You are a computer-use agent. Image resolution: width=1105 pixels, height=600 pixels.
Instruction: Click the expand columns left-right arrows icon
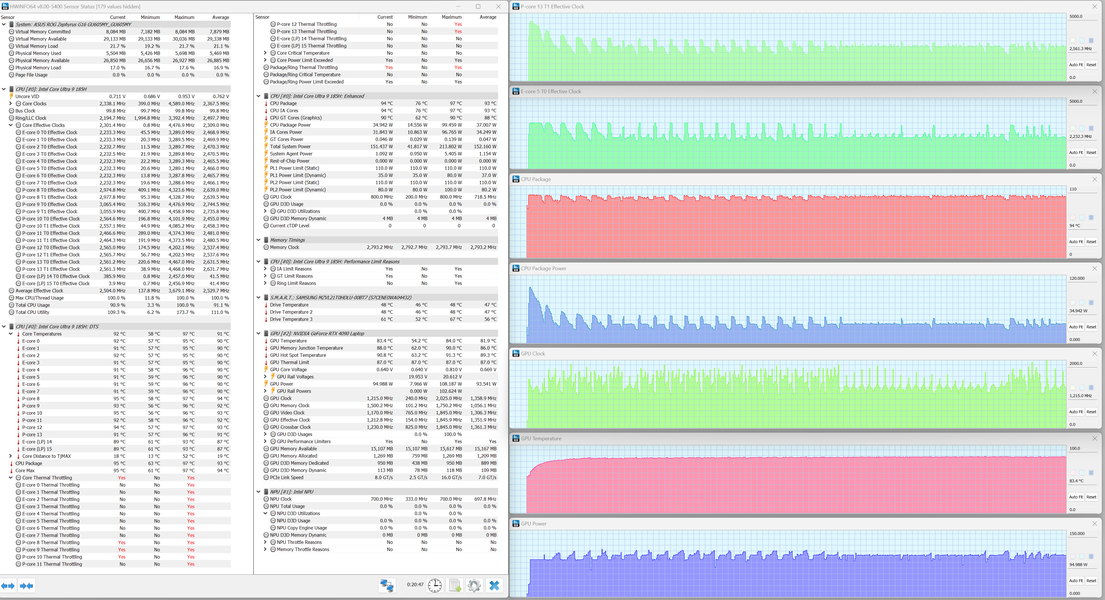[8, 586]
